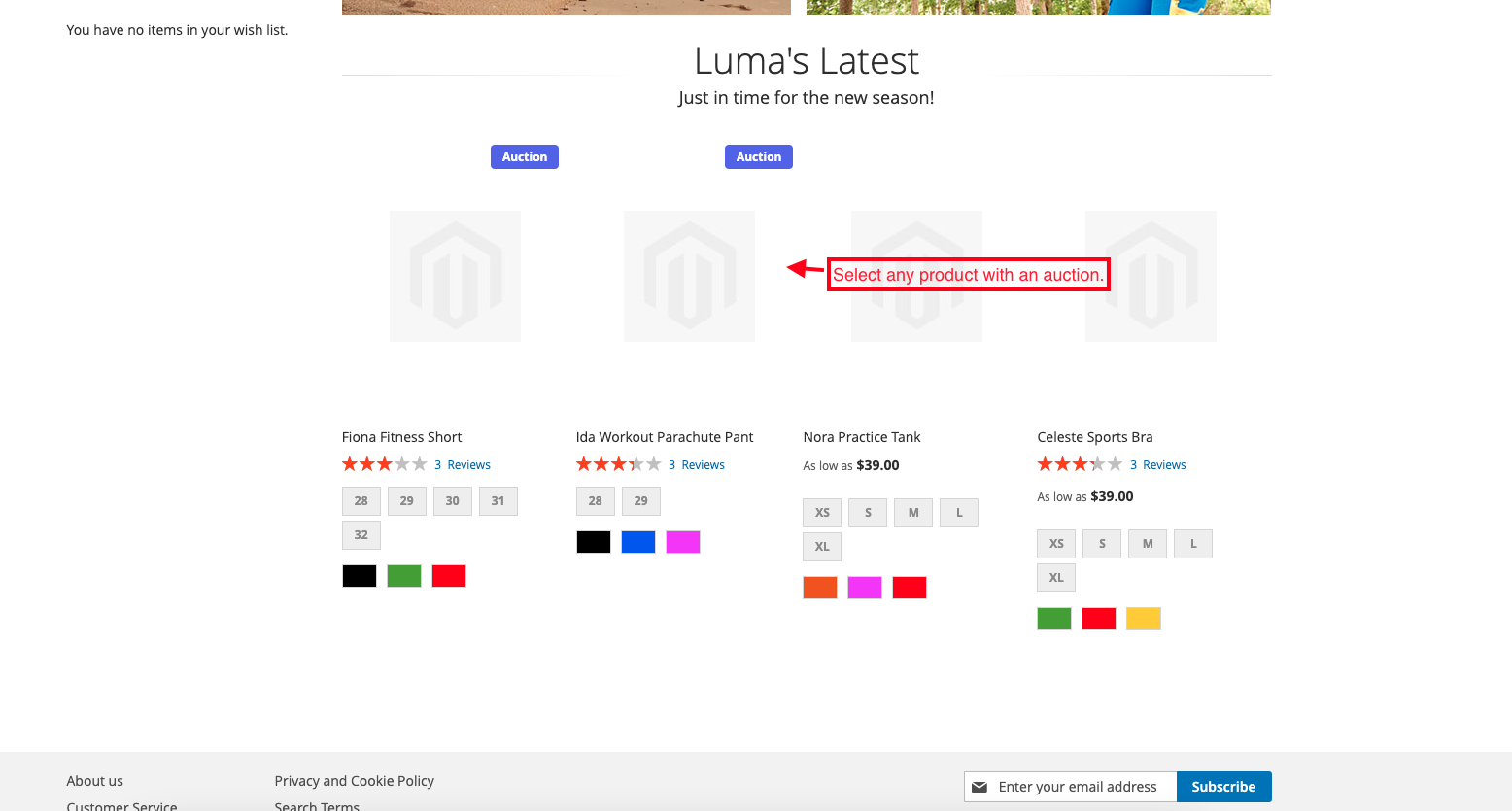Select size 28 for Fiona Fitness Short

pos(361,501)
